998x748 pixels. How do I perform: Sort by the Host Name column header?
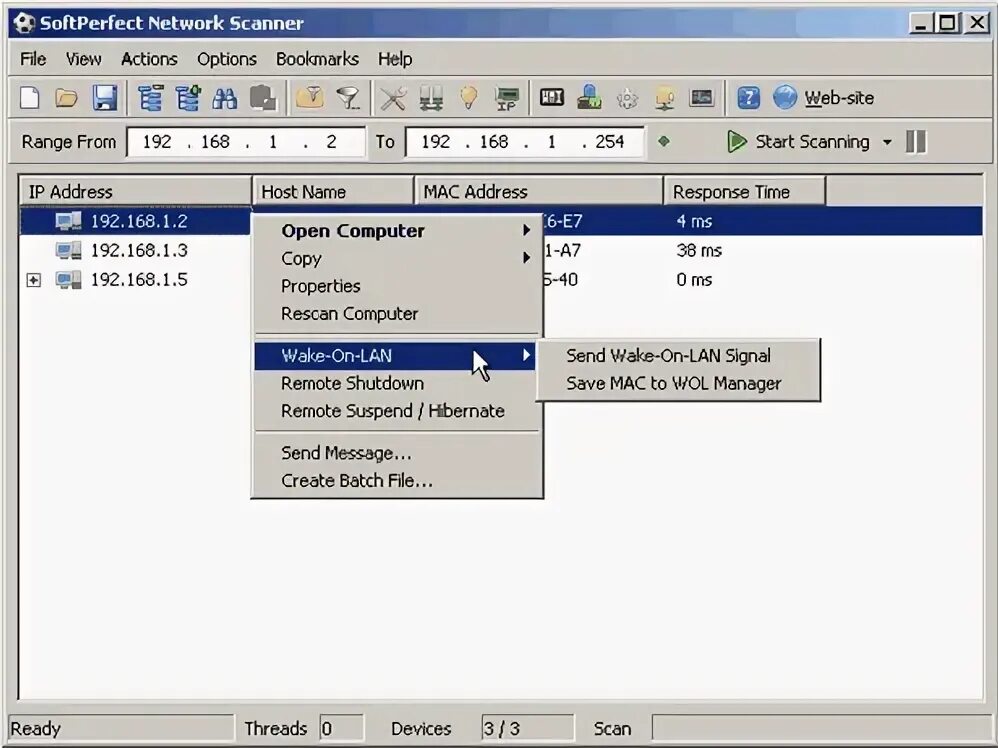click(x=334, y=192)
